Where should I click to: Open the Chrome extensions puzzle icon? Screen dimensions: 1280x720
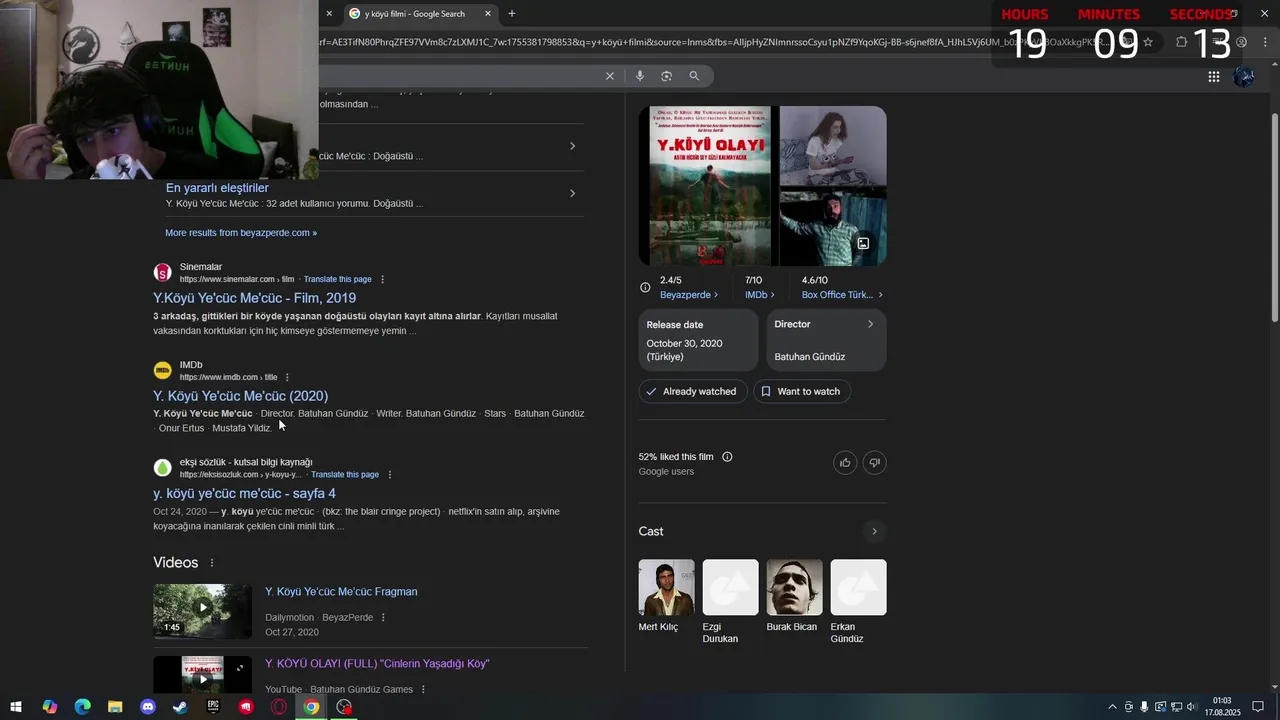coord(1181,42)
